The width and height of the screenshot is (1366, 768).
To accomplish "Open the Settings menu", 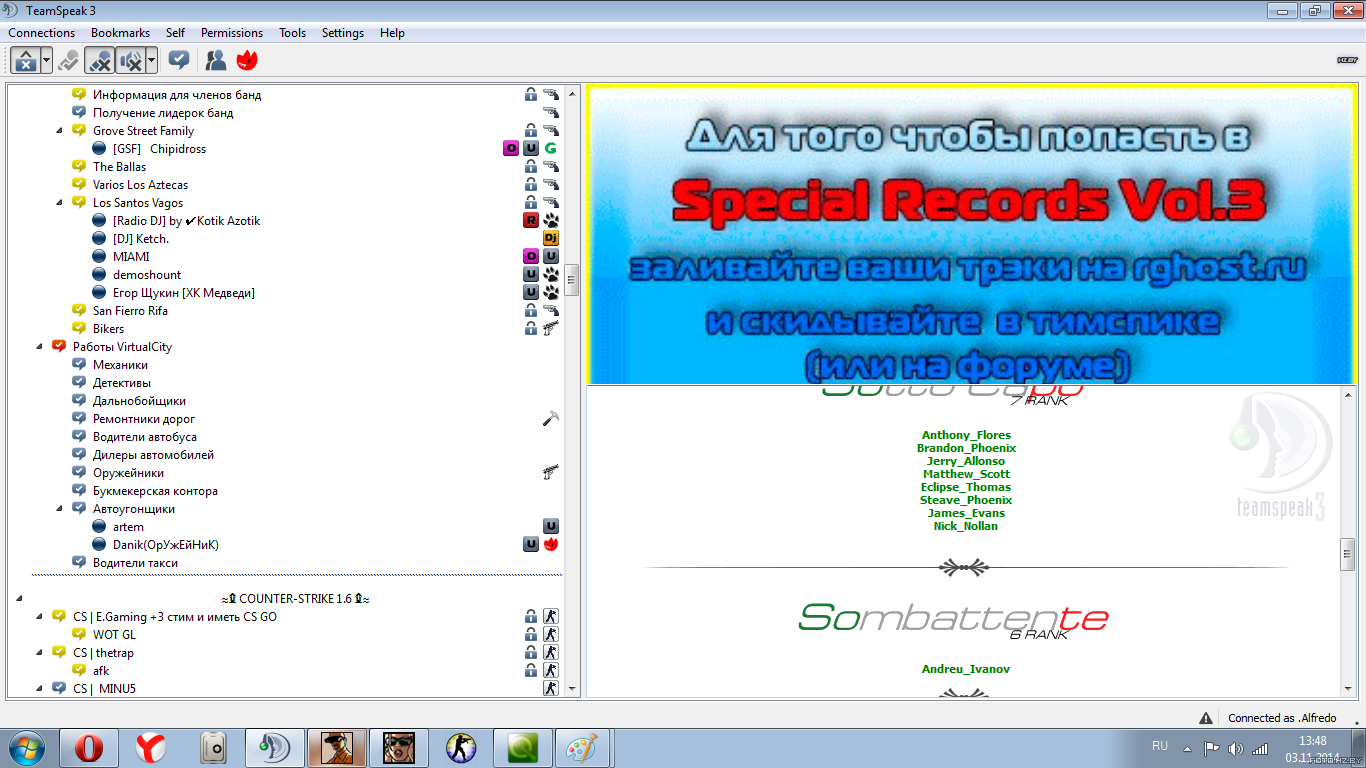I will click(x=343, y=33).
